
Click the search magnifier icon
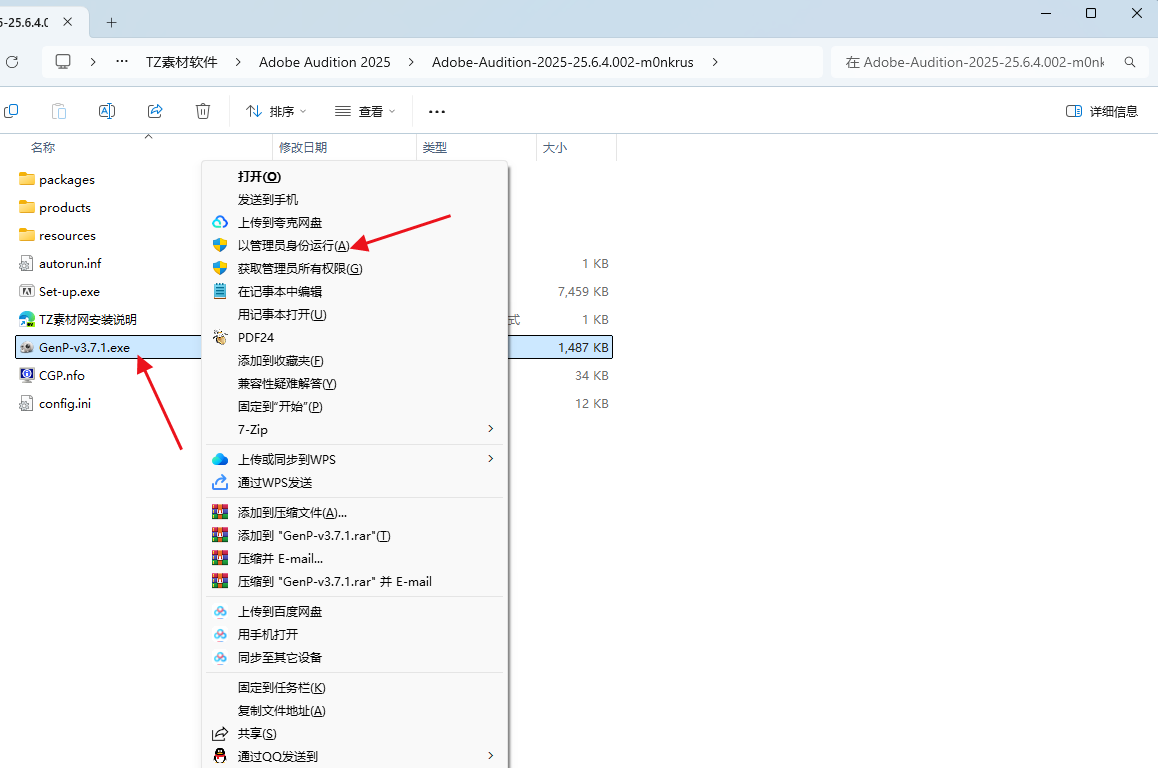[x=1130, y=62]
